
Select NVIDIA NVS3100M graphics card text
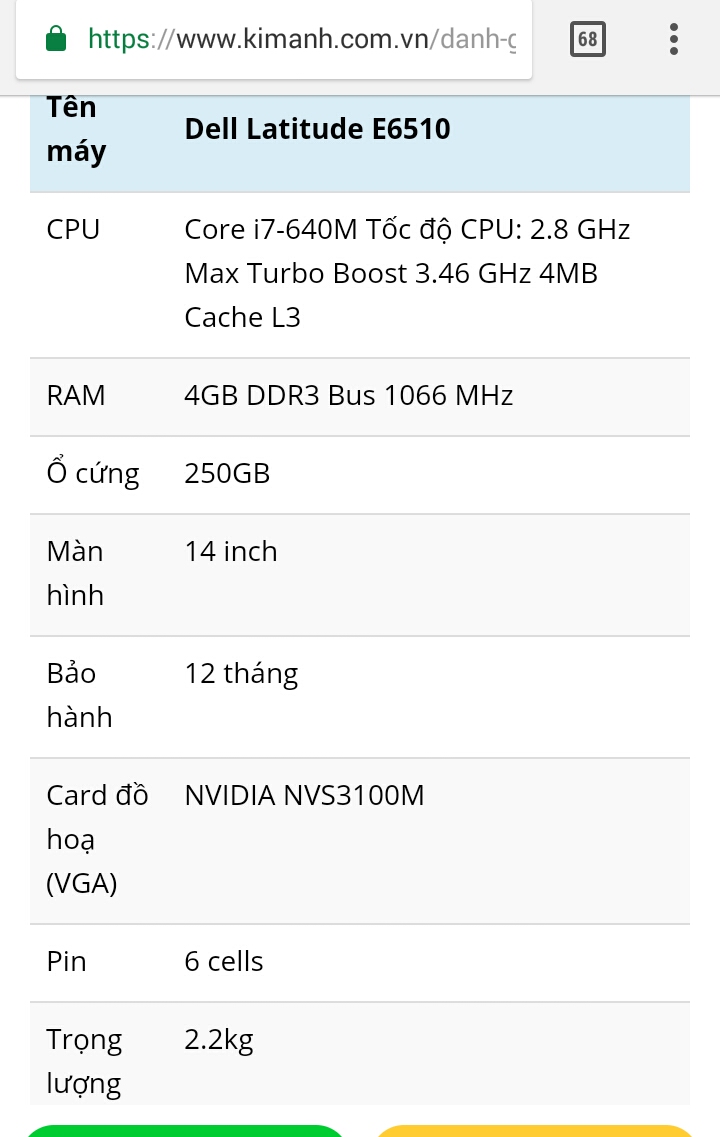click(x=305, y=795)
